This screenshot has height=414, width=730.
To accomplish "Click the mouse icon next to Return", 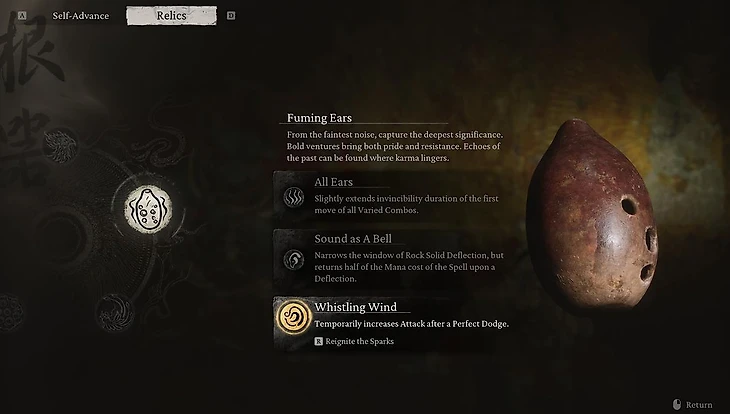I will (677, 404).
